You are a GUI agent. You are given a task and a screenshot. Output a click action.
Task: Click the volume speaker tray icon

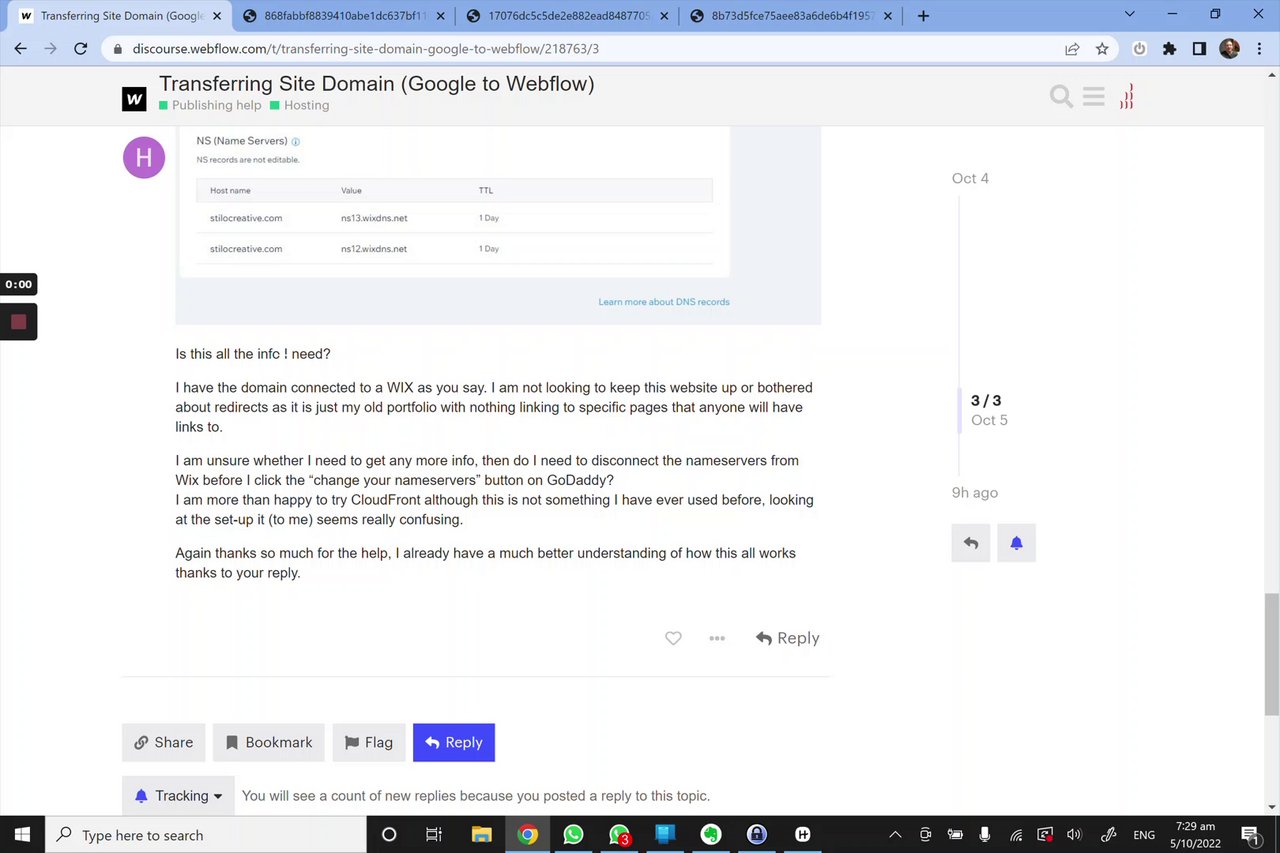1075,835
